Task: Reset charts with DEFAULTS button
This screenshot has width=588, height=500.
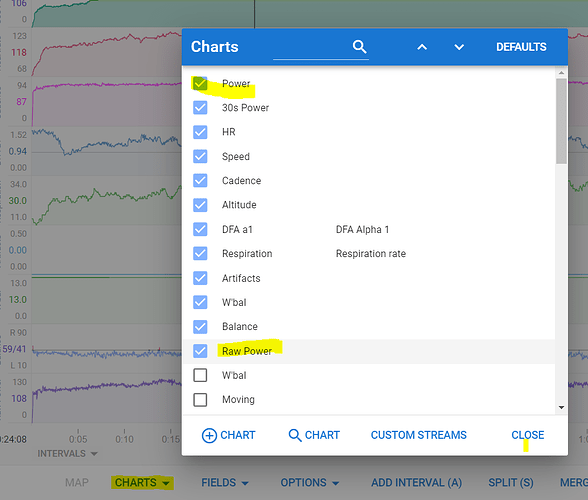Action: click(x=521, y=47)
